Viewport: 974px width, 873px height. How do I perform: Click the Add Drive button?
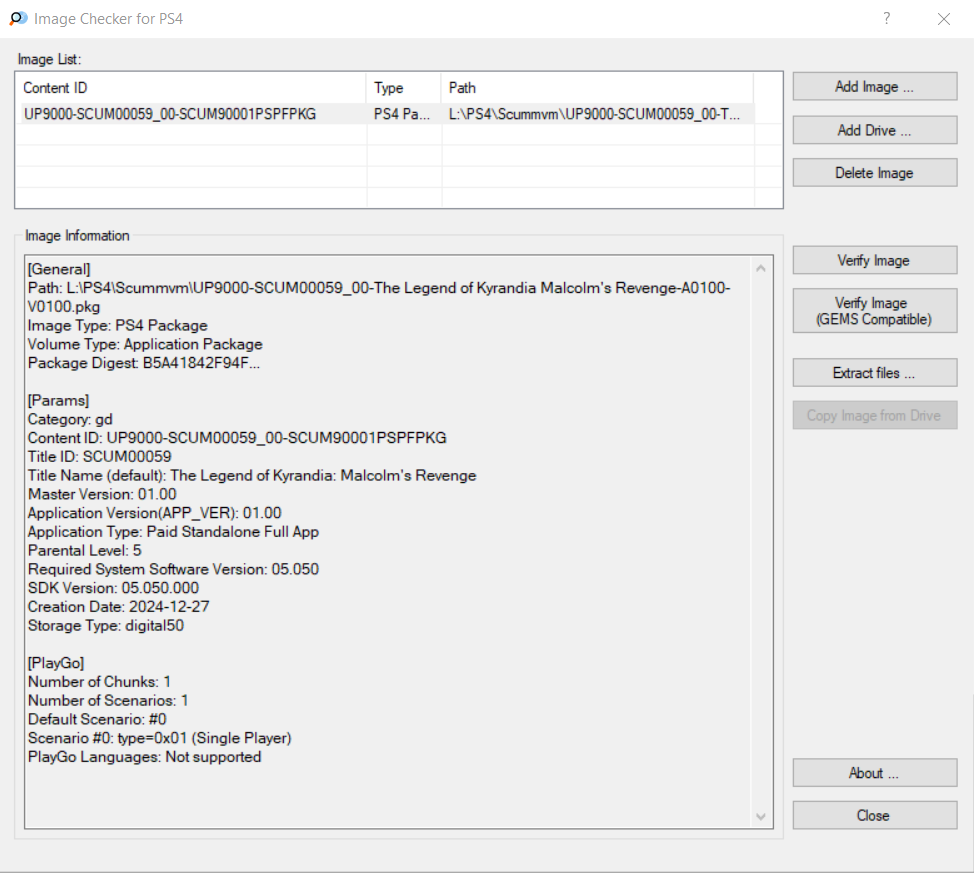tap(875, 130)
